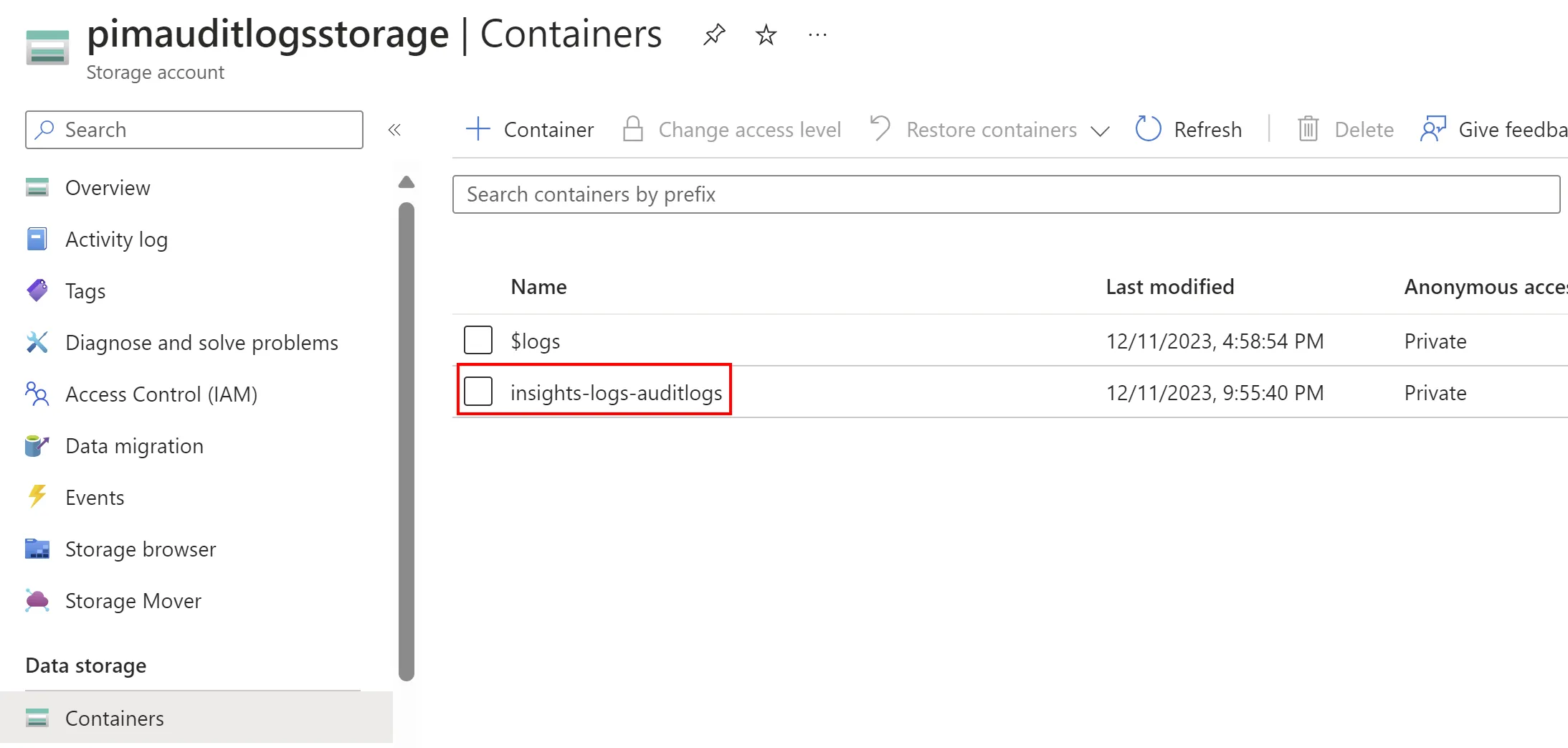Go to Tags in sidebar
Screen dimensions: 1568x748
click(x=85, y=291)
